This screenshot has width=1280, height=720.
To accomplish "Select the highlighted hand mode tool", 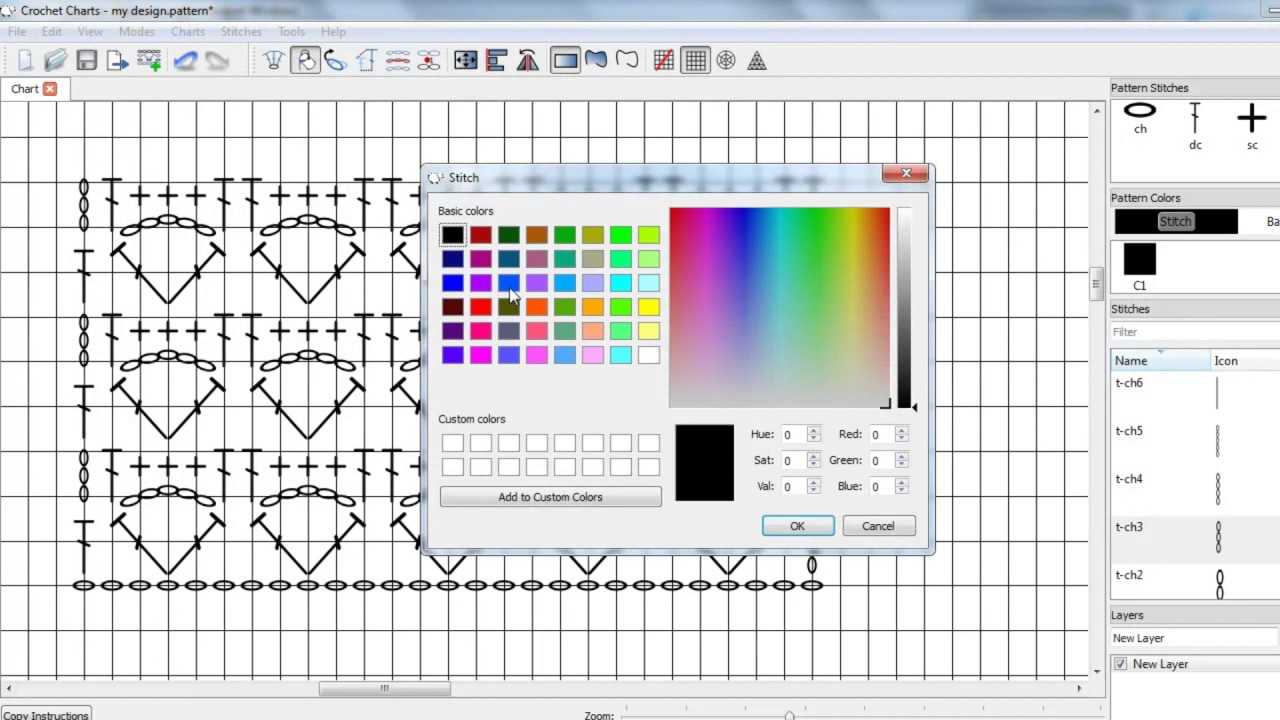I will pos(305,61).
